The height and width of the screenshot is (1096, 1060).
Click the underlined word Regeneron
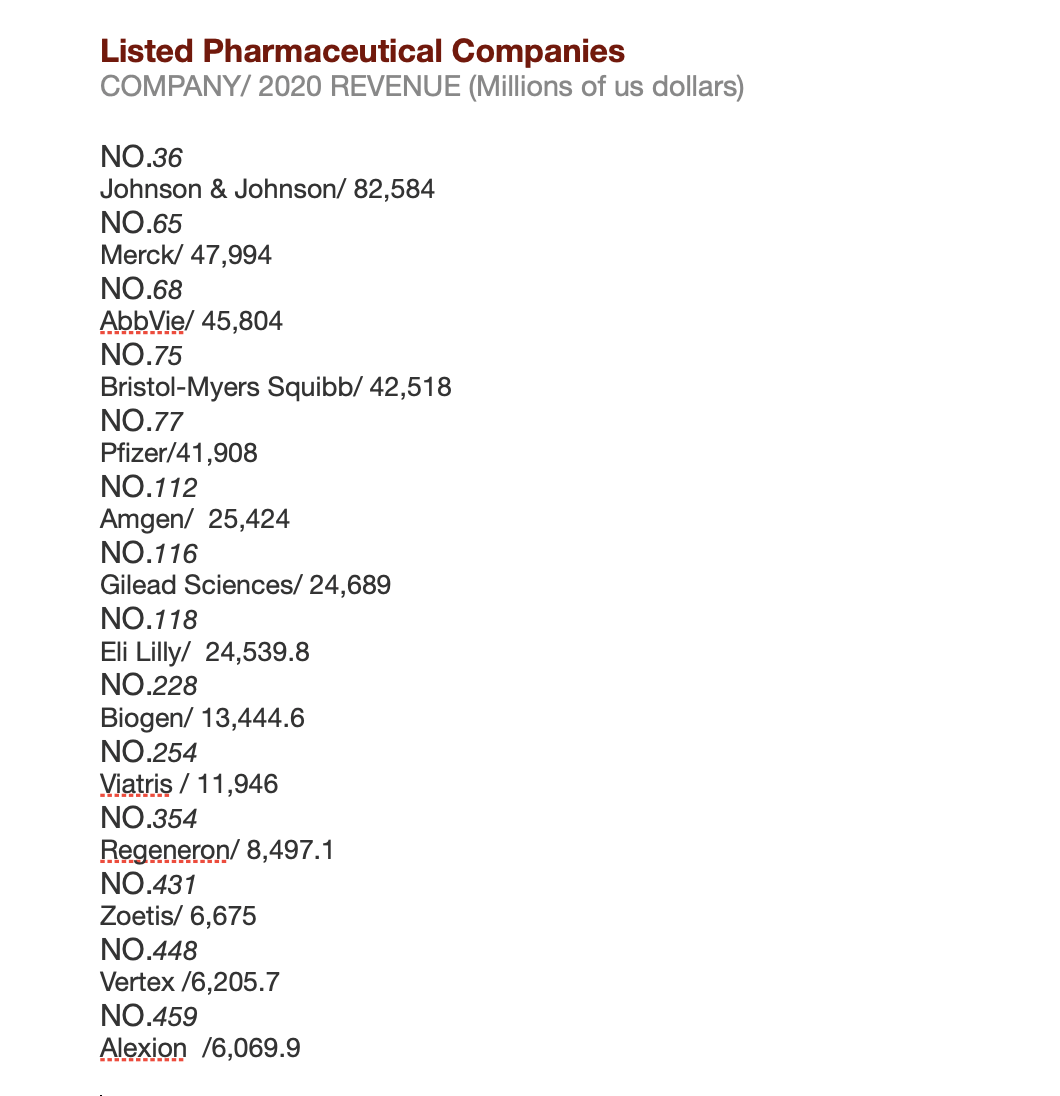tap(164, 850)
